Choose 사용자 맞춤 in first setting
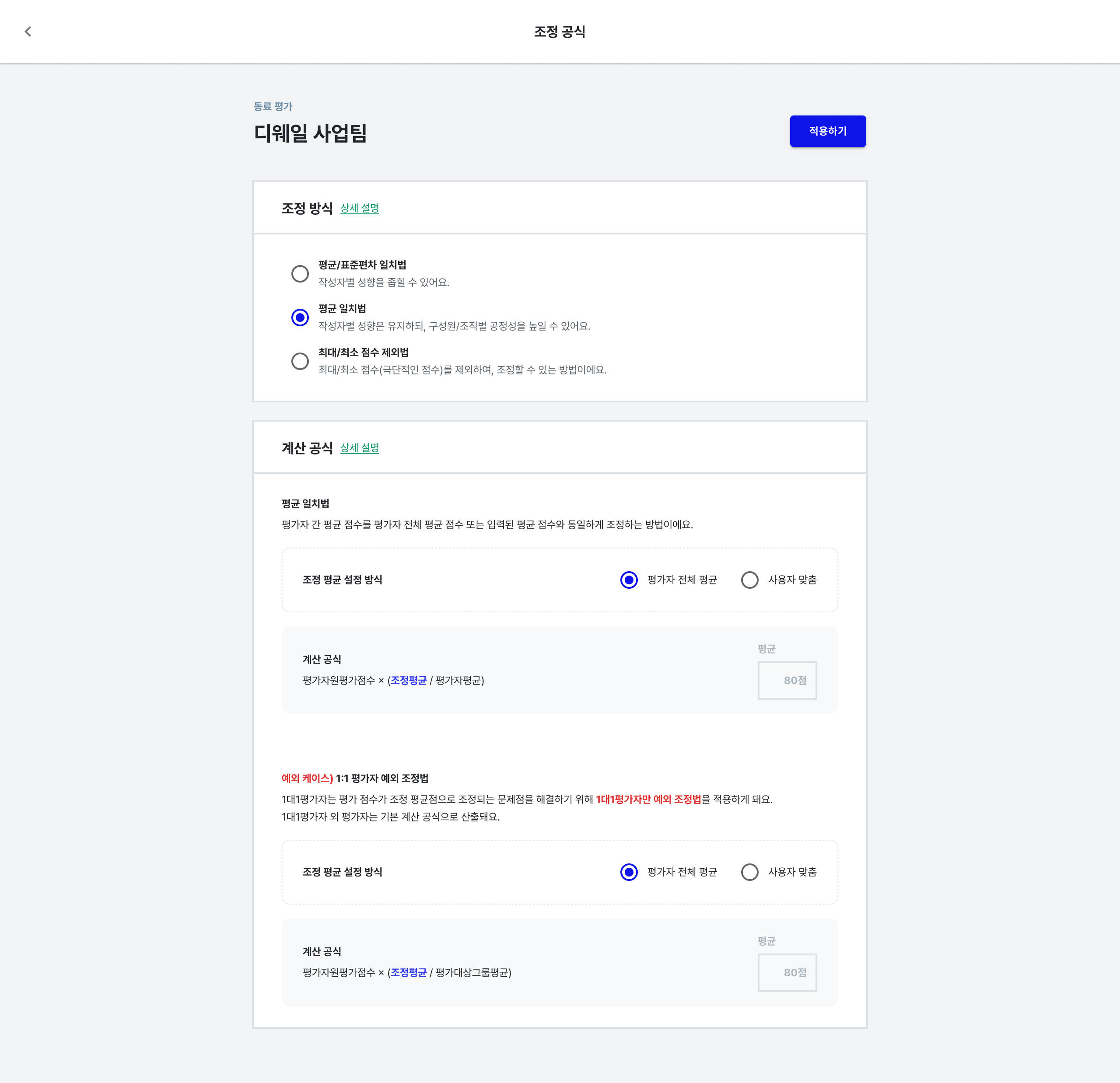Image resolution: width=1120 pixels, height=1083 pixels. pyautogui.click(x=750, y=580)
